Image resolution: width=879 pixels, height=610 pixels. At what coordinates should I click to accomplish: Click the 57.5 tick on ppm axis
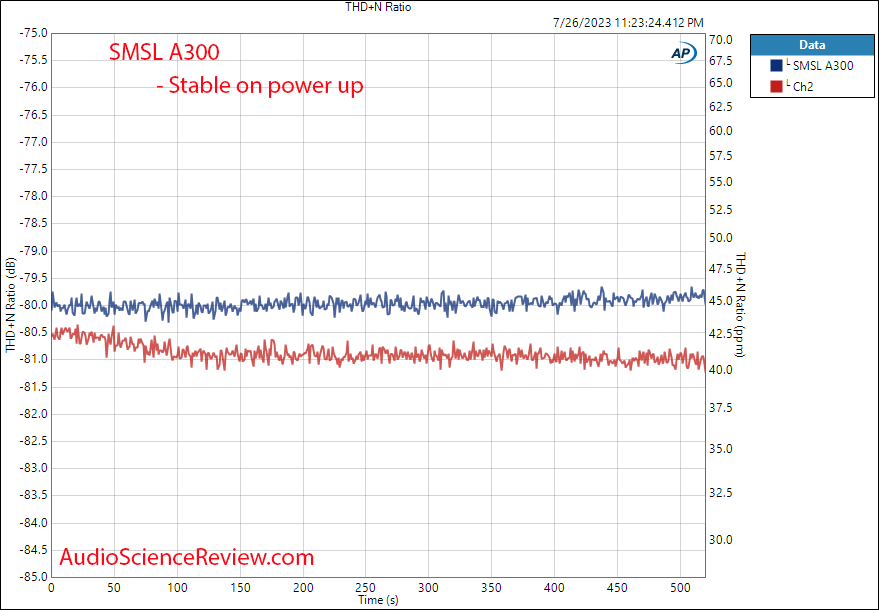[x=720, y=156]
